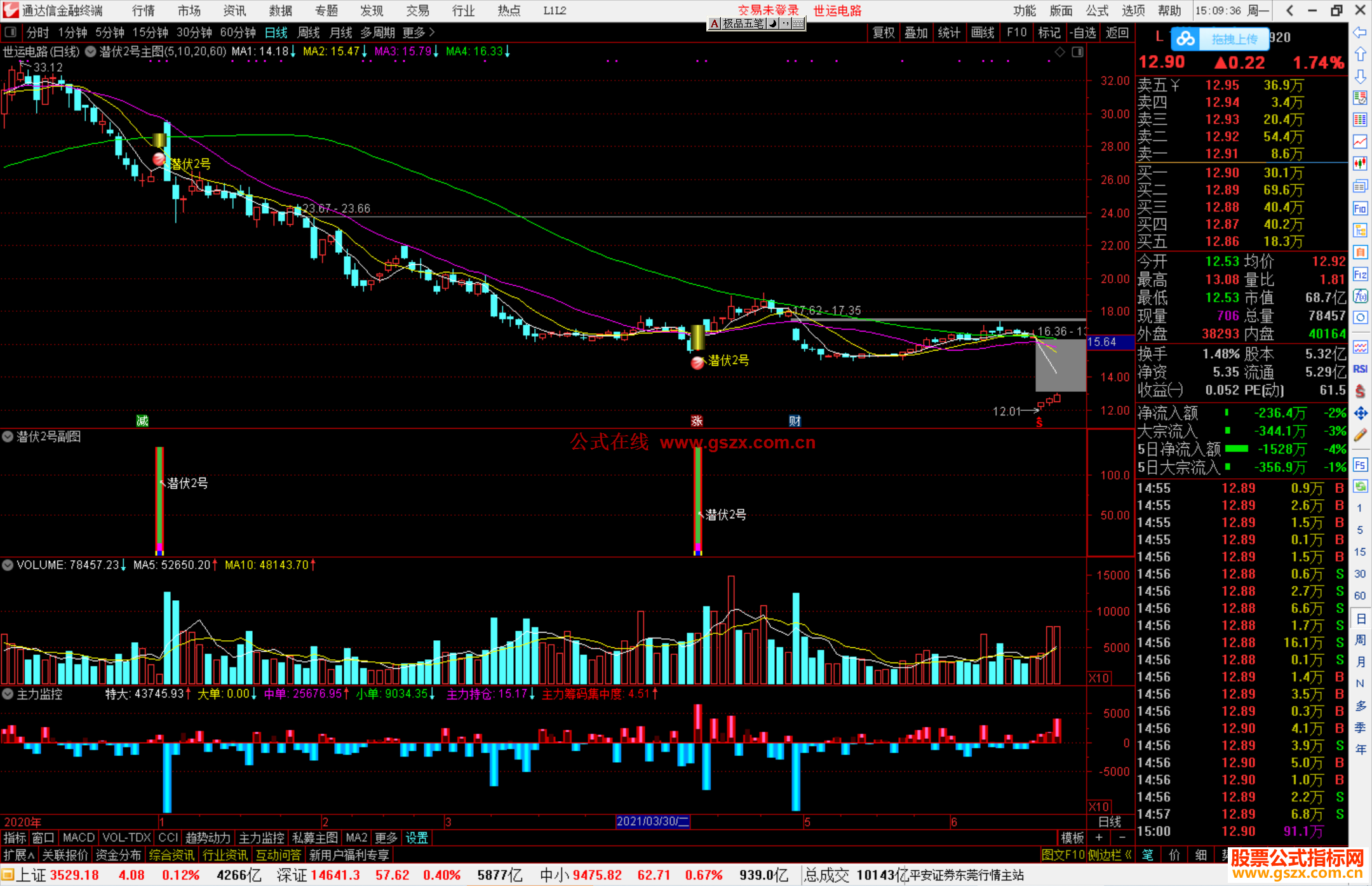Switch to 季 quarterly period in sidebar

coord(1360,728)
